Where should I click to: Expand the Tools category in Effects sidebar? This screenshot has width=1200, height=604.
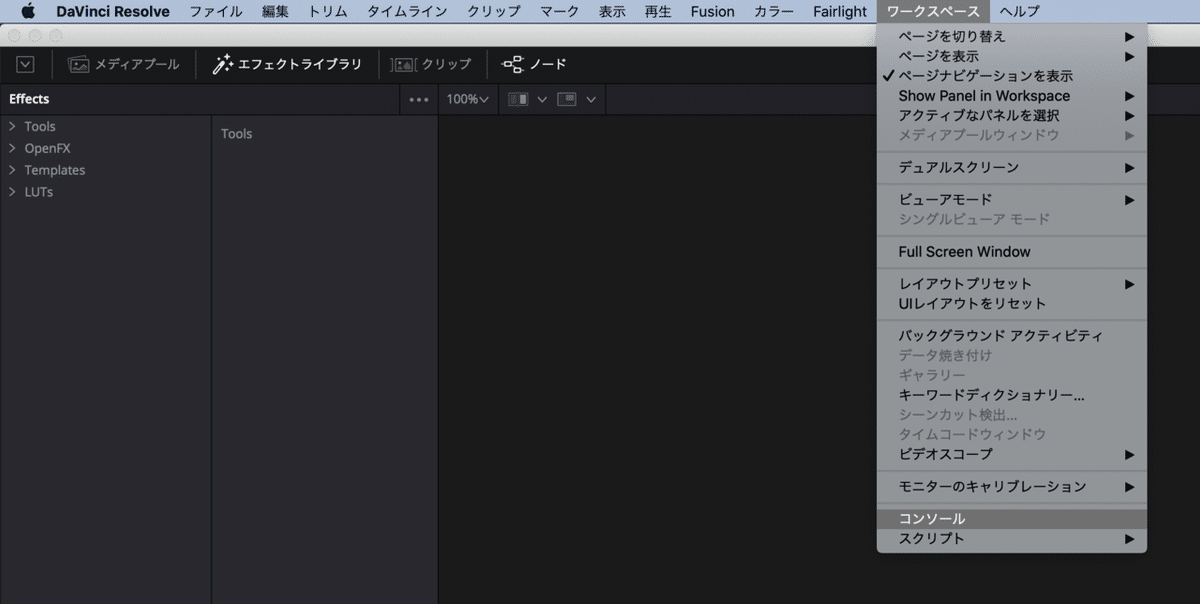coord(40,126)
